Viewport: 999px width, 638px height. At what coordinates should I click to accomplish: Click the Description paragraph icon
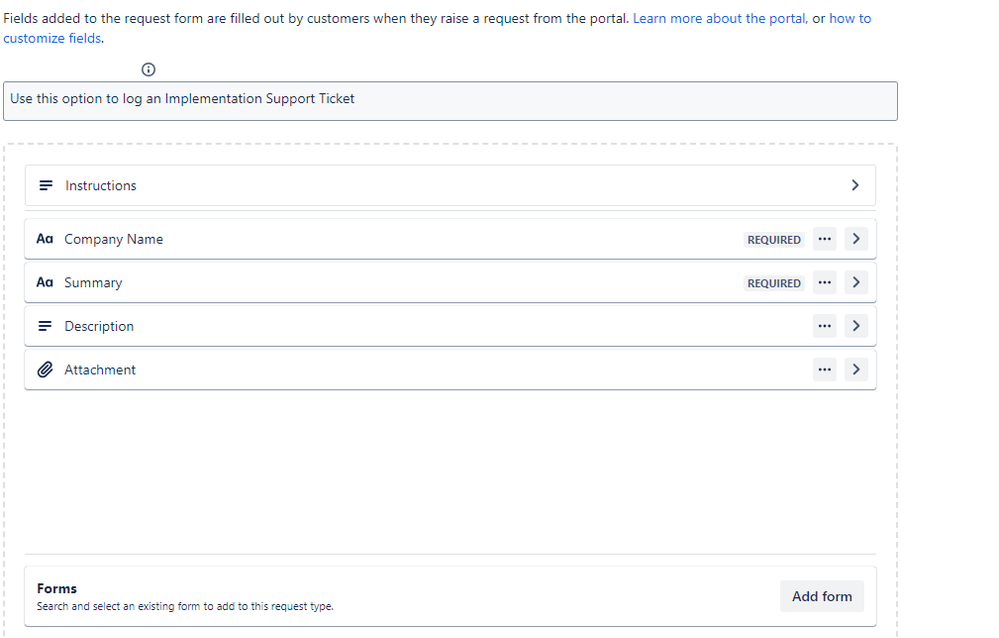45,326
